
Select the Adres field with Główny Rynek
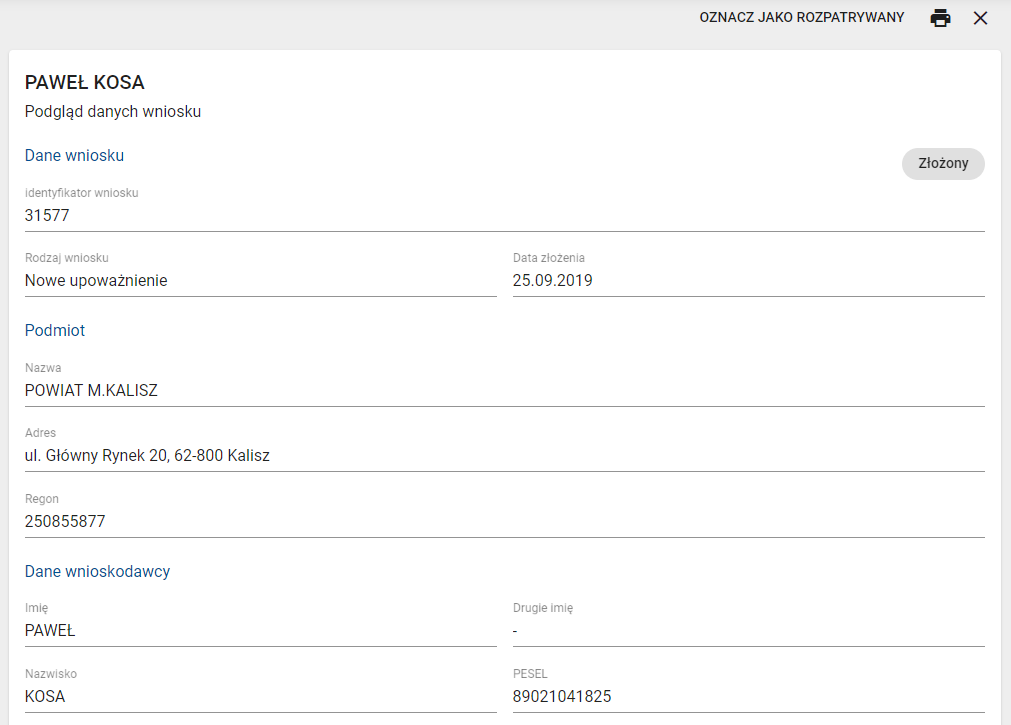point(504,456)
